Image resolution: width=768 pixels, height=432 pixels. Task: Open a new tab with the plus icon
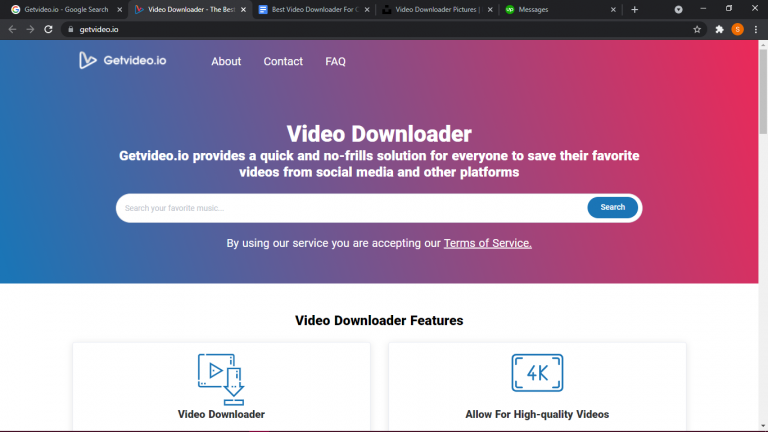634,9
